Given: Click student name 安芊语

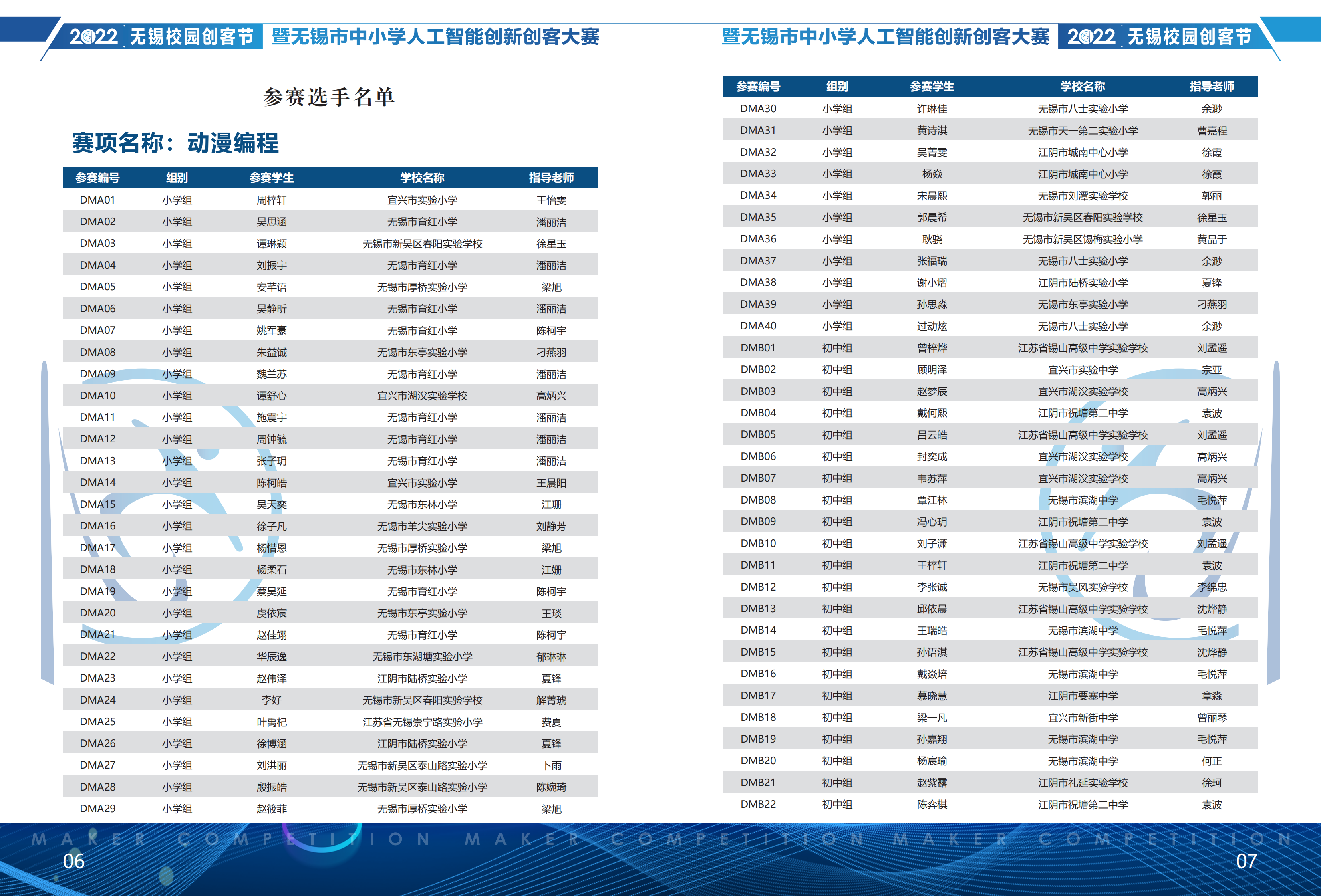Looking at the screenshot, I should (272, 287).
